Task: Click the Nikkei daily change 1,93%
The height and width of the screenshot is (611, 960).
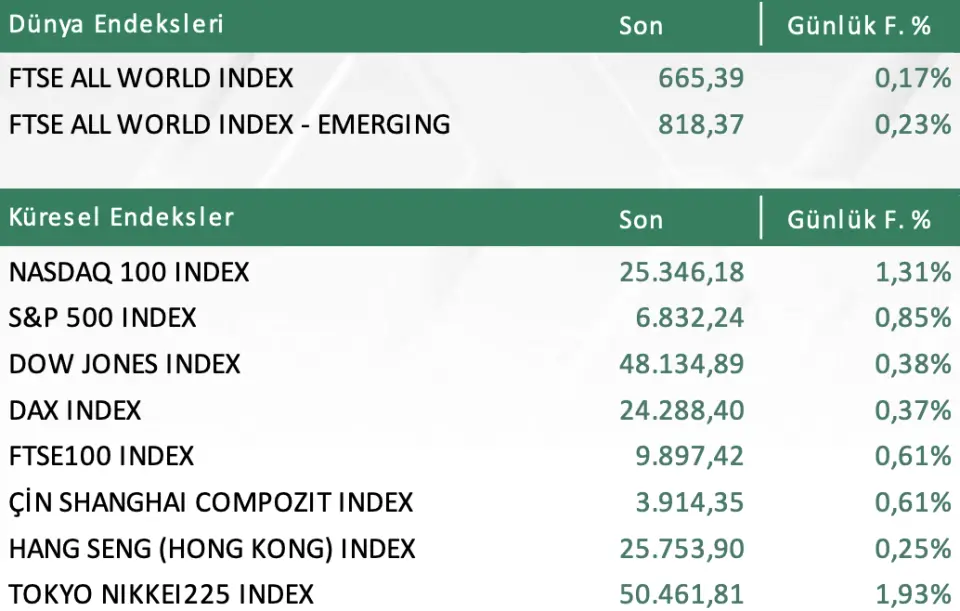Action: click(913, 594)
